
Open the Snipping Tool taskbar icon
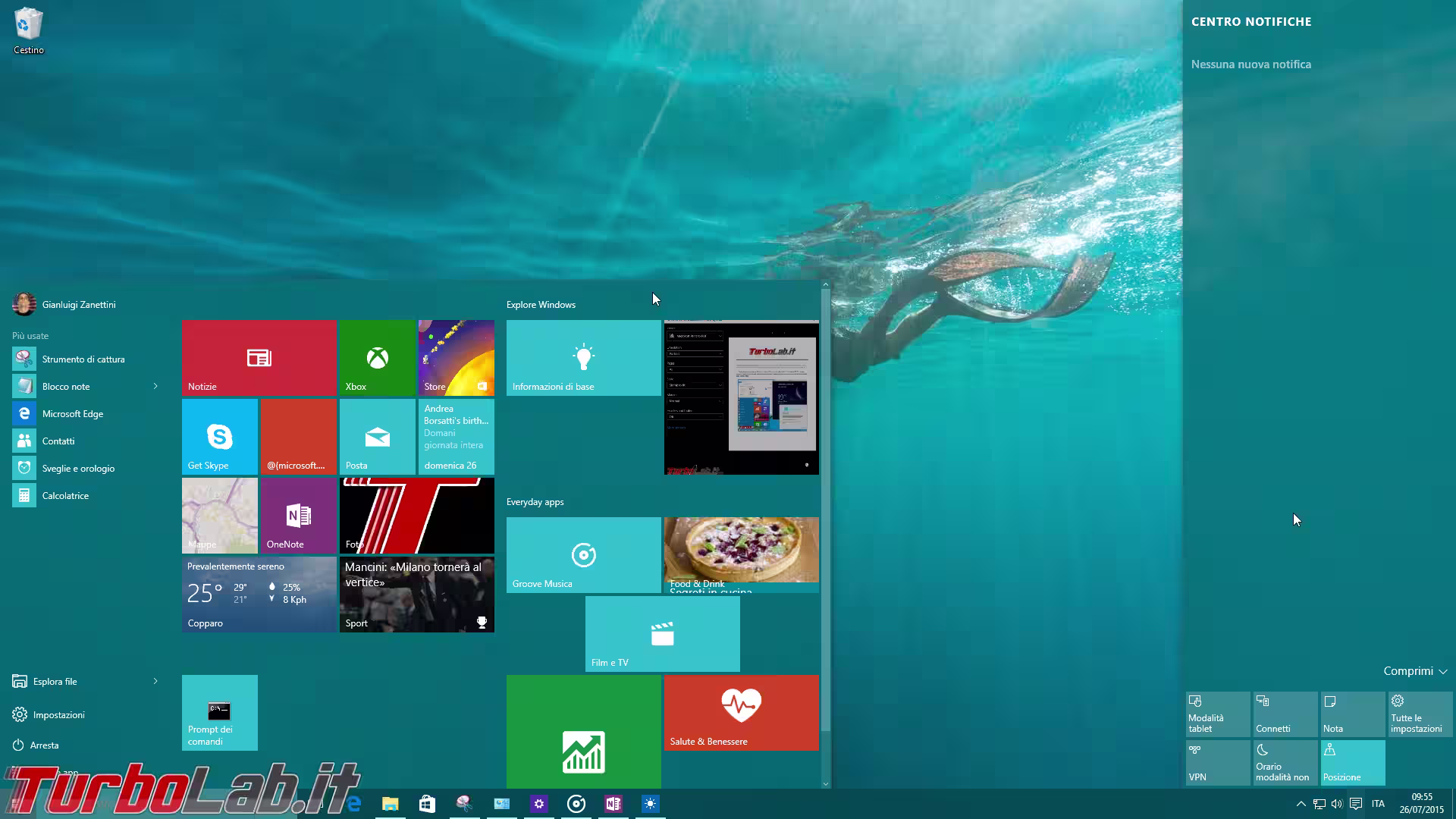(464, 804)
